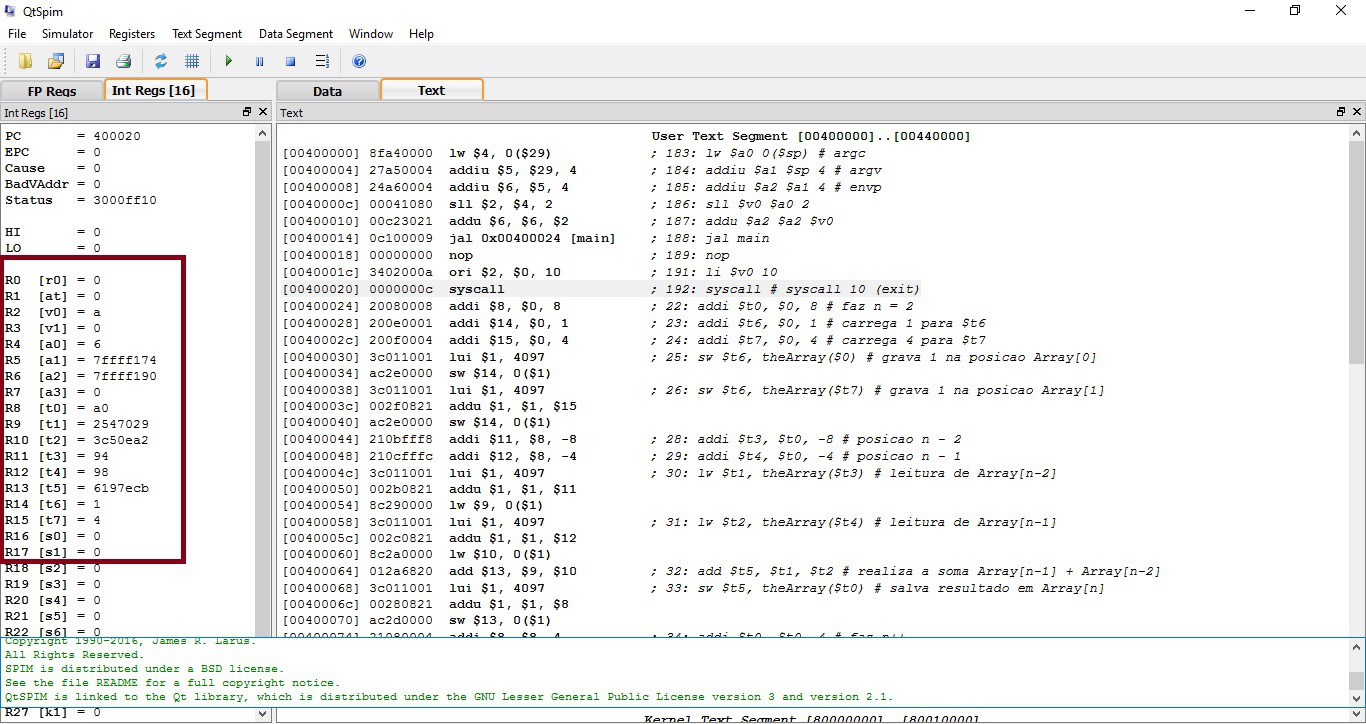The image size is (1366, 724).
Task: Click the jal main instruction line at 00400014
Action: pyautogui.click(x=526, y=238)
